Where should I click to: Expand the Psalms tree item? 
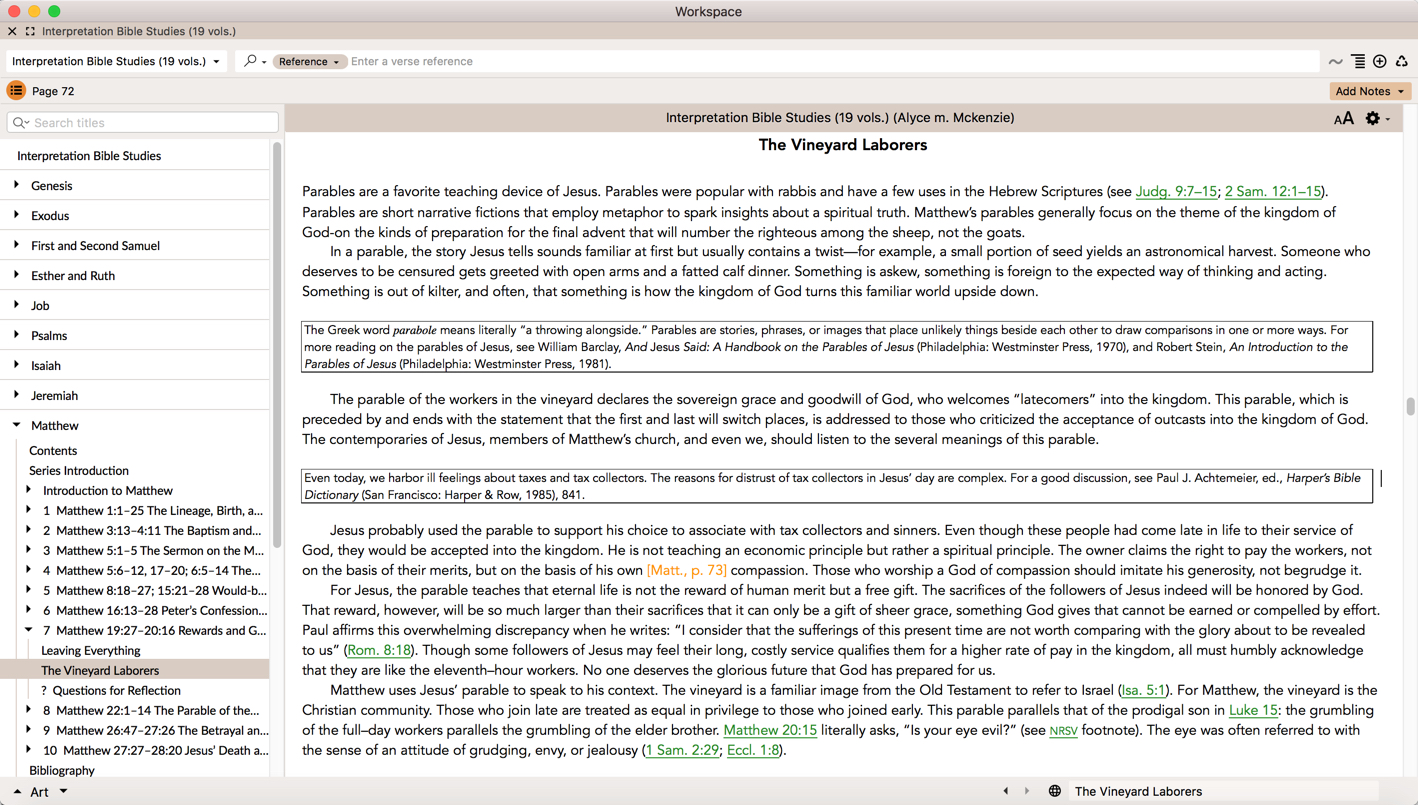click(x=16, y=335)
